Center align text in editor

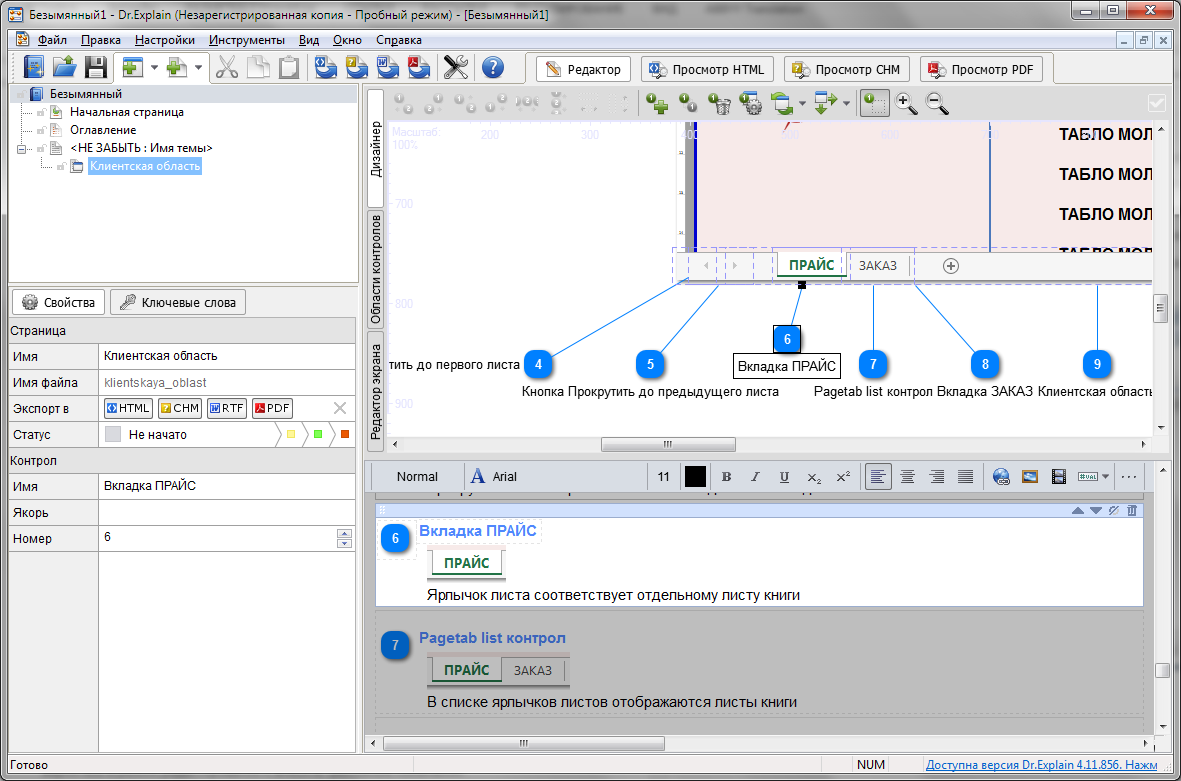(x=908, y=477)
